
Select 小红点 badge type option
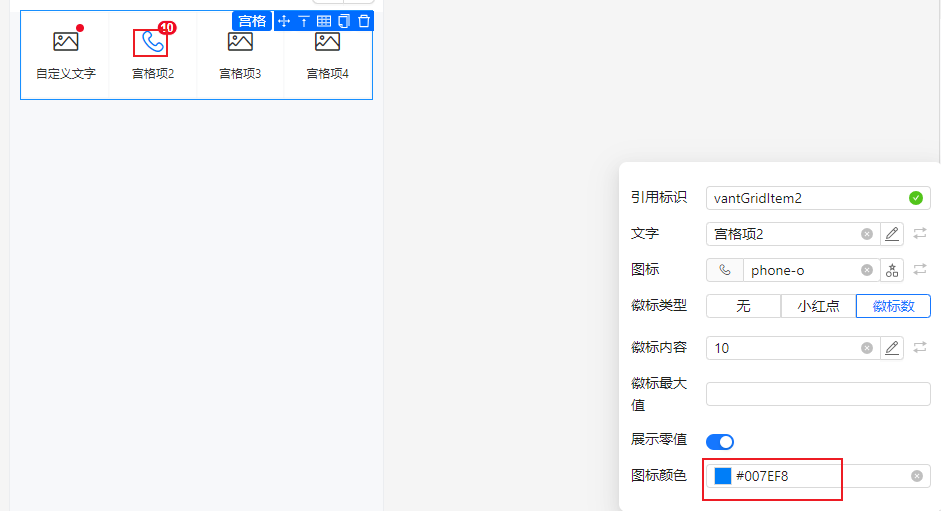click(x=818, y=306)
